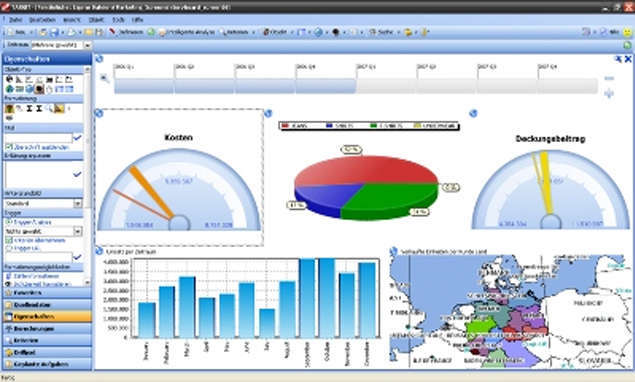
Task: Click the green icon below the smiley icon
Action: pos(627,45)
